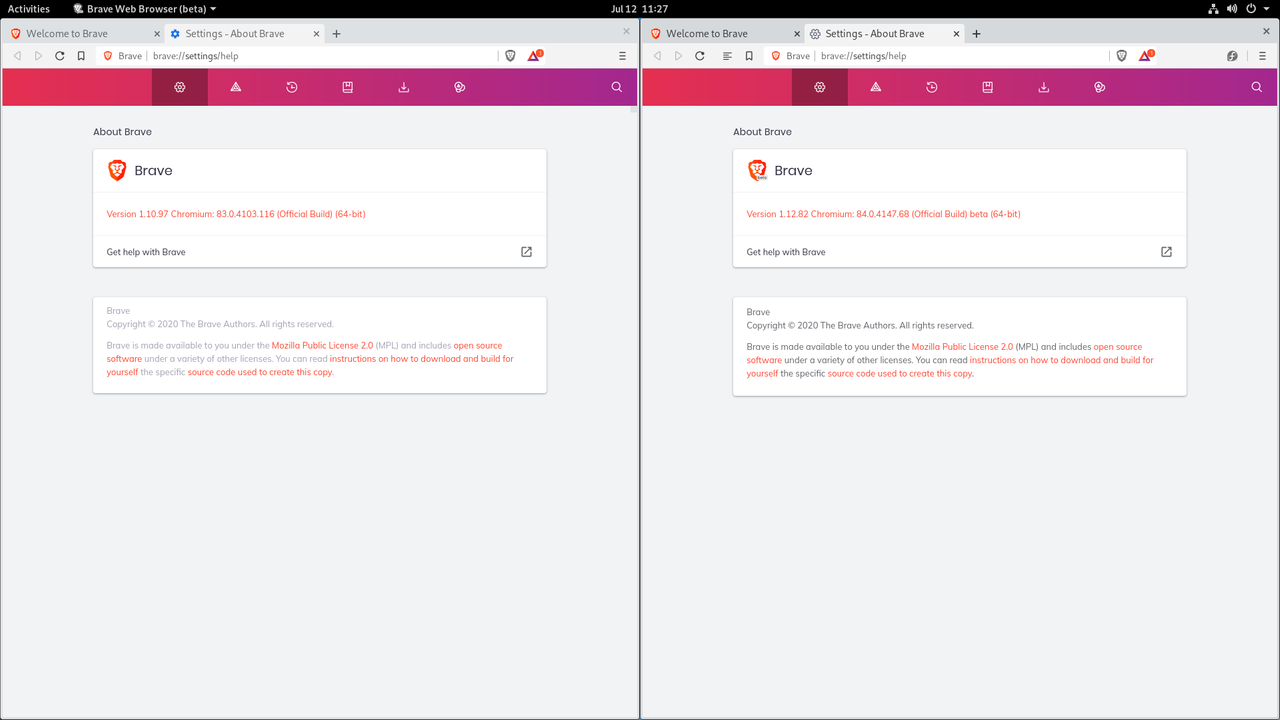This screenshot has width=1280, height=720.
Task: Open the clock showing Jul 12 11:27
Action: pos(639,9)
